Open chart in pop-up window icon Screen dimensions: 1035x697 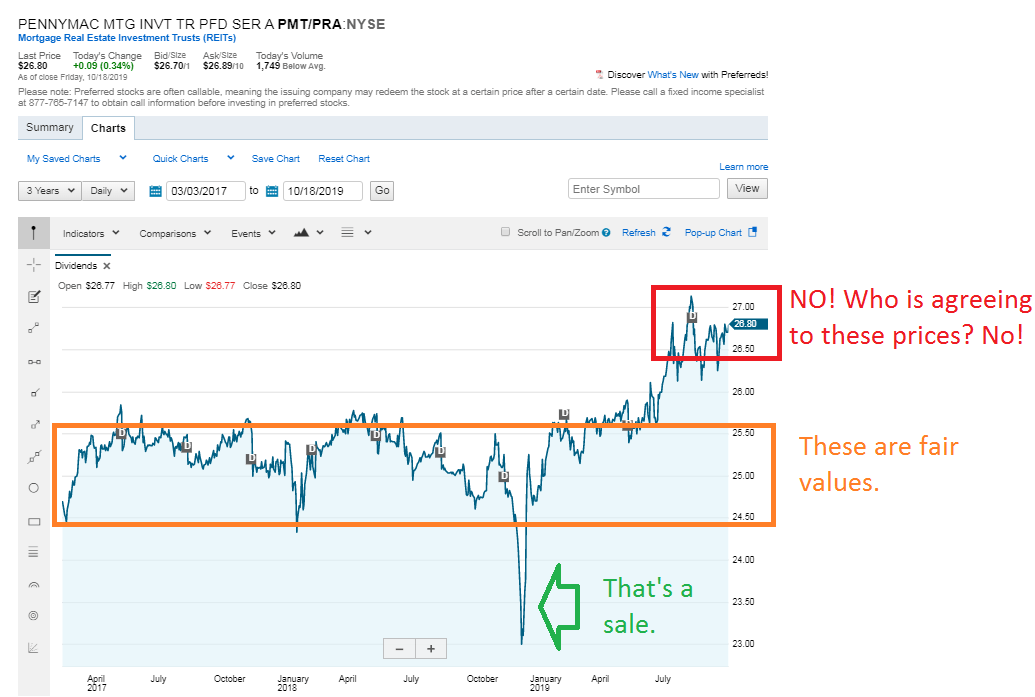753,233
